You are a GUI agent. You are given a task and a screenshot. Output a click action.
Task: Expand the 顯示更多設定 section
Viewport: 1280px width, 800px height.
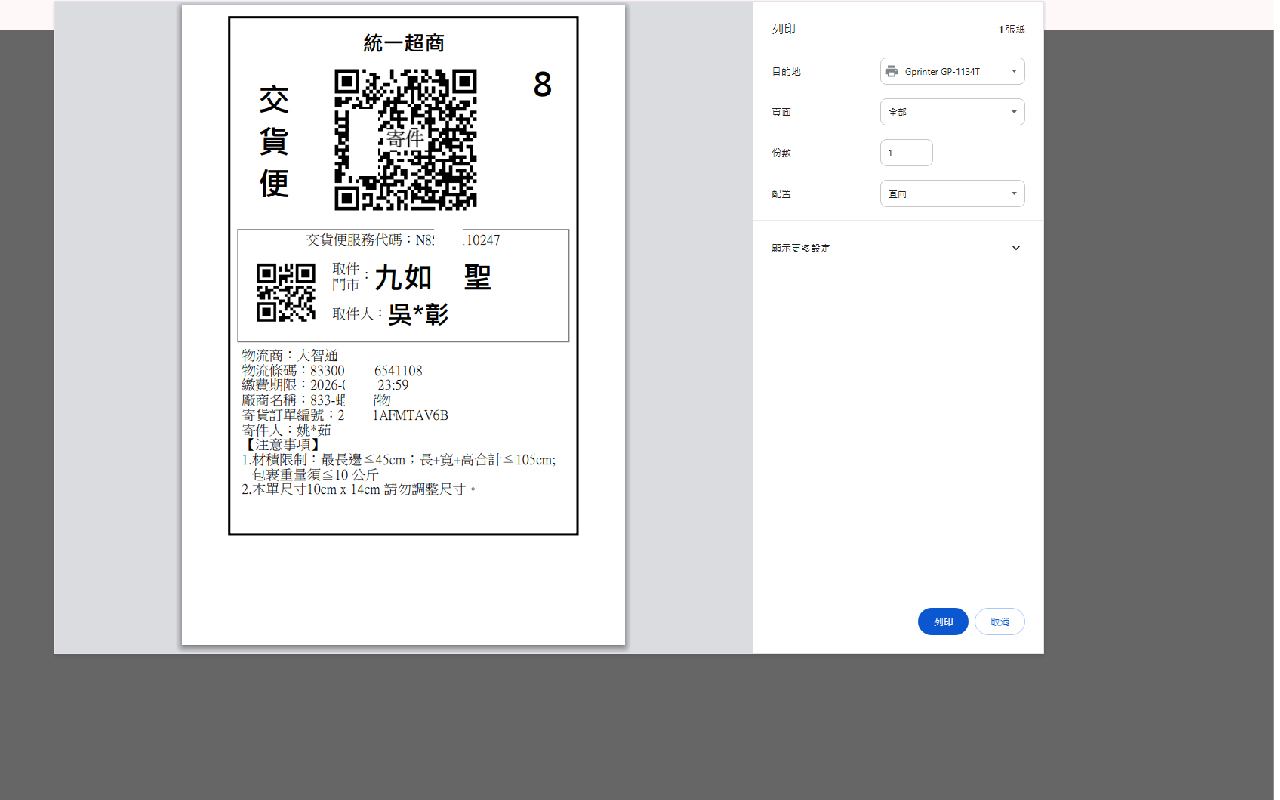(897, 248)
